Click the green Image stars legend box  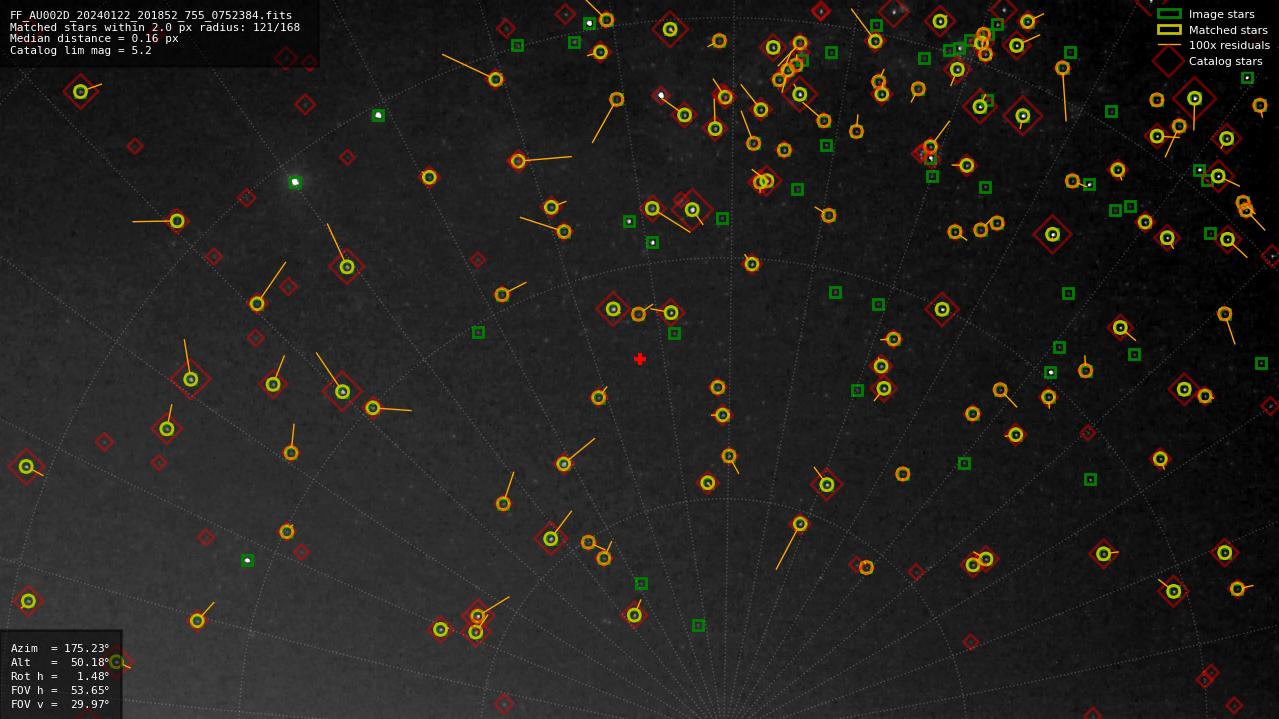tap(1169, 14)
